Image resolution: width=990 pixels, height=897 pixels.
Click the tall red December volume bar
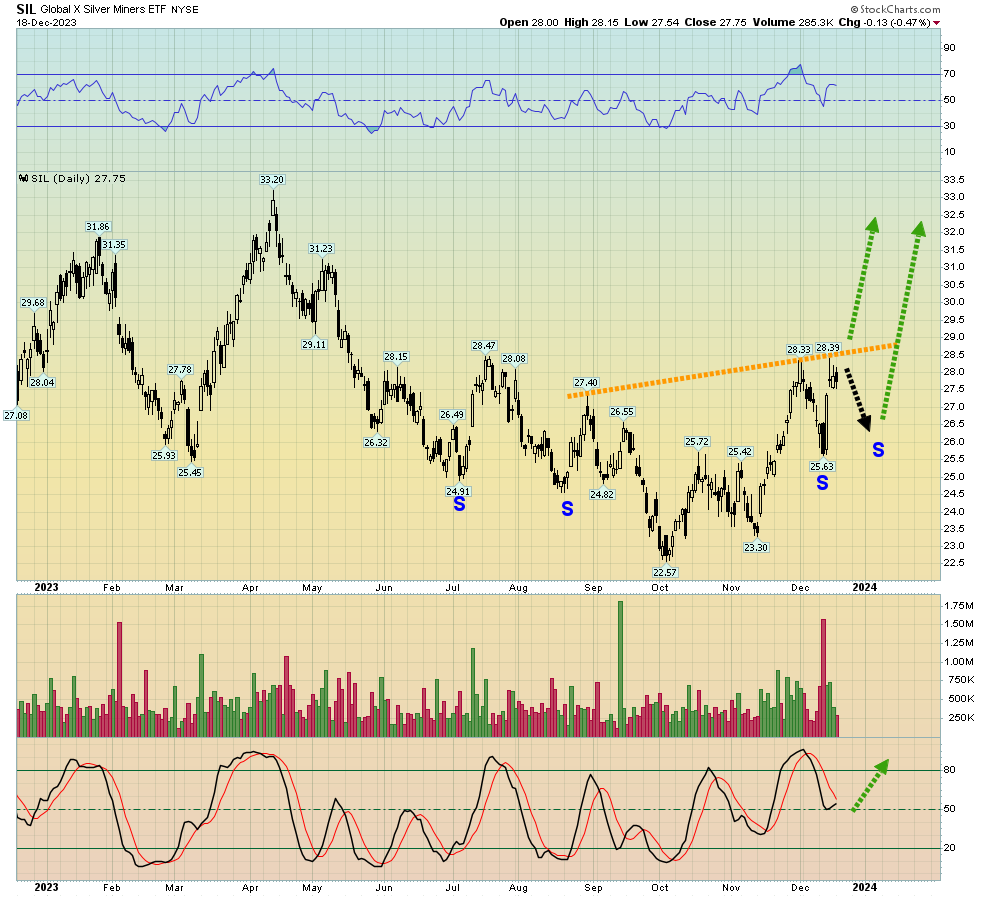(x=823, y=678)
